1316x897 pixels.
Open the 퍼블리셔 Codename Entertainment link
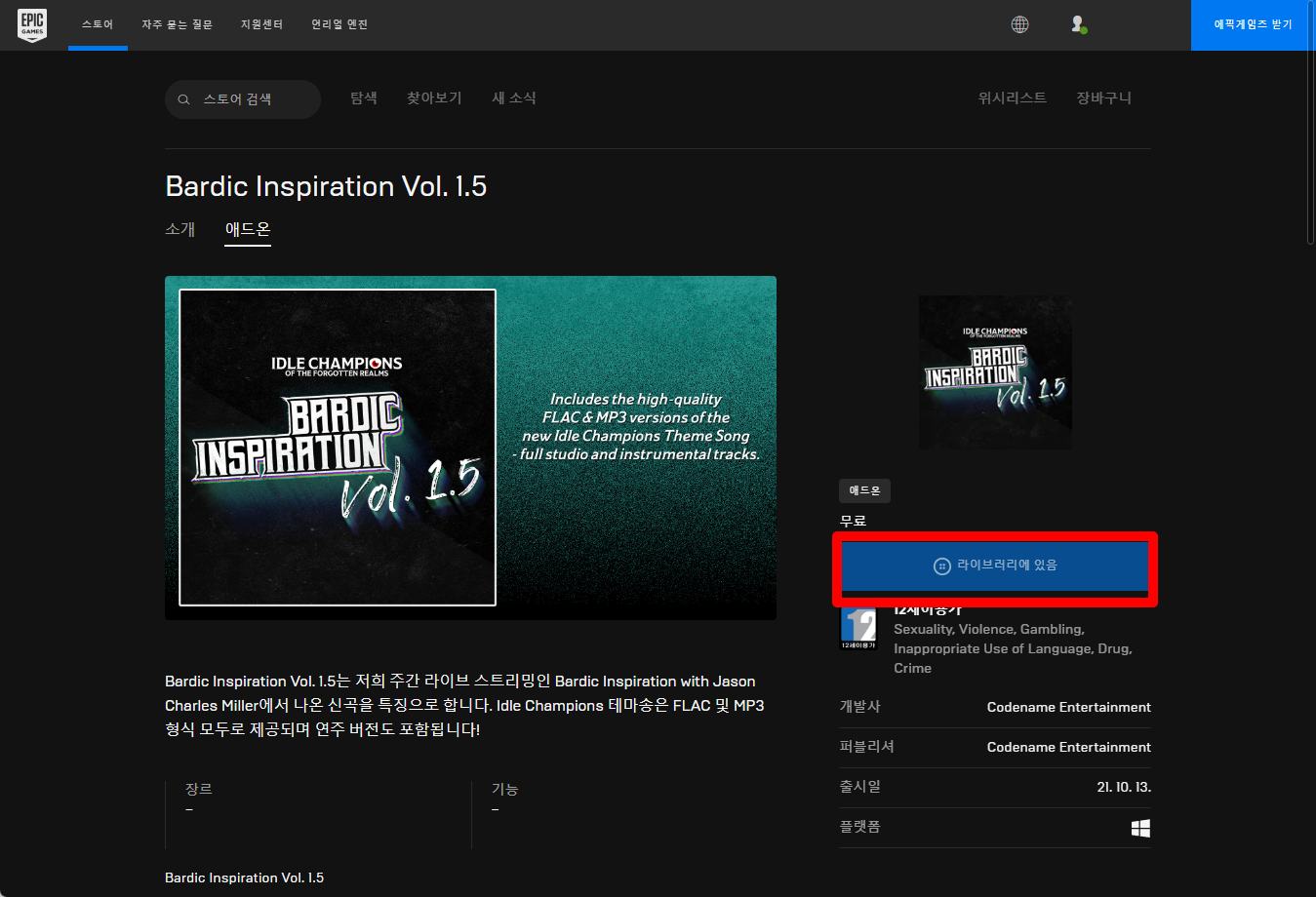[1069, 747]
